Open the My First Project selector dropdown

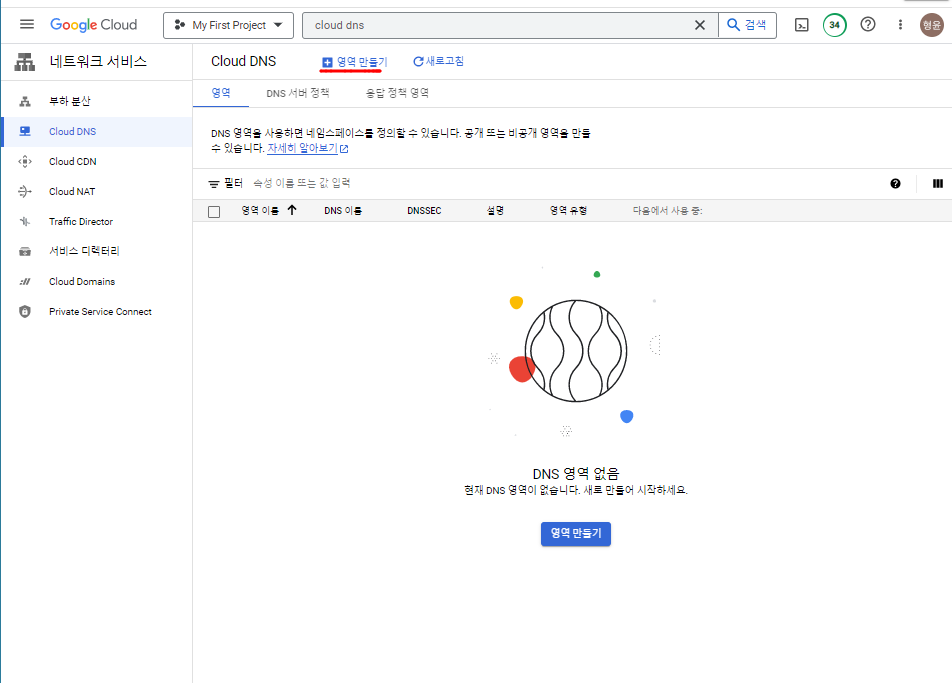tap(228, 25)
